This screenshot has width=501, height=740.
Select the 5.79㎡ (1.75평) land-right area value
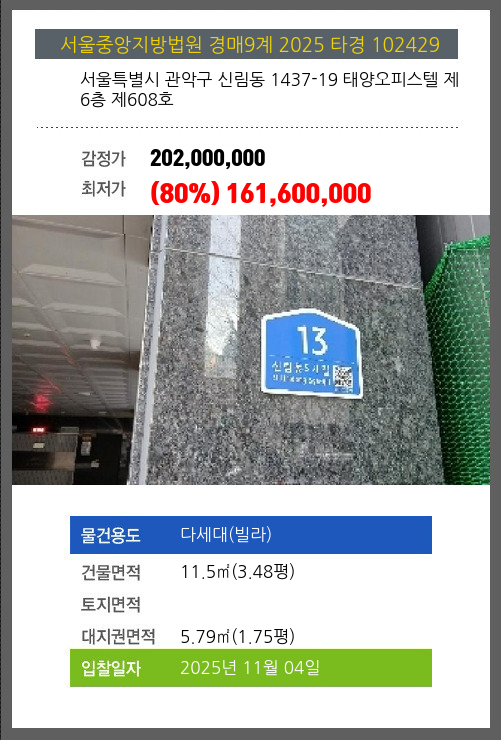pos(238,637)
